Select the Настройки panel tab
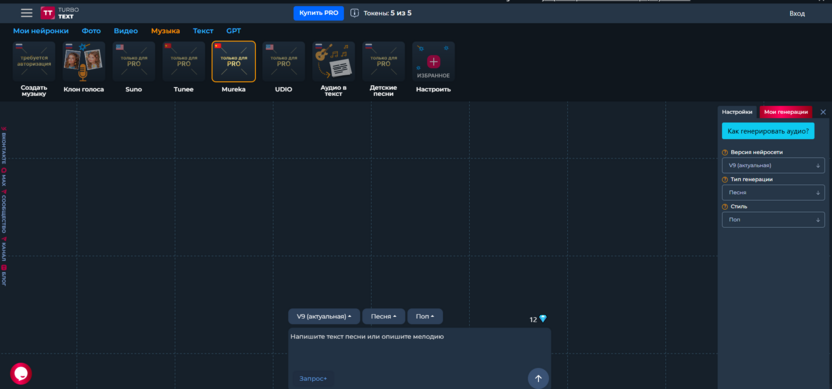 pyautogui.click(x=738, y=112)
